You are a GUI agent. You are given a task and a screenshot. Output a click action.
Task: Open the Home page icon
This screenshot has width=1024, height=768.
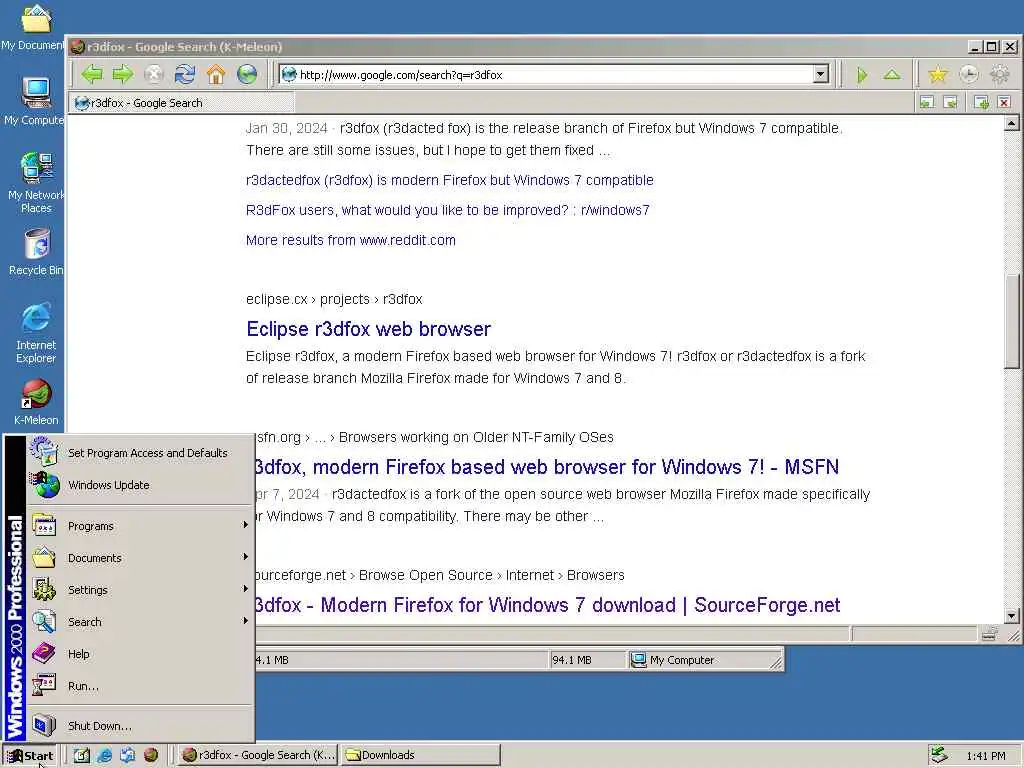(216, 74)
